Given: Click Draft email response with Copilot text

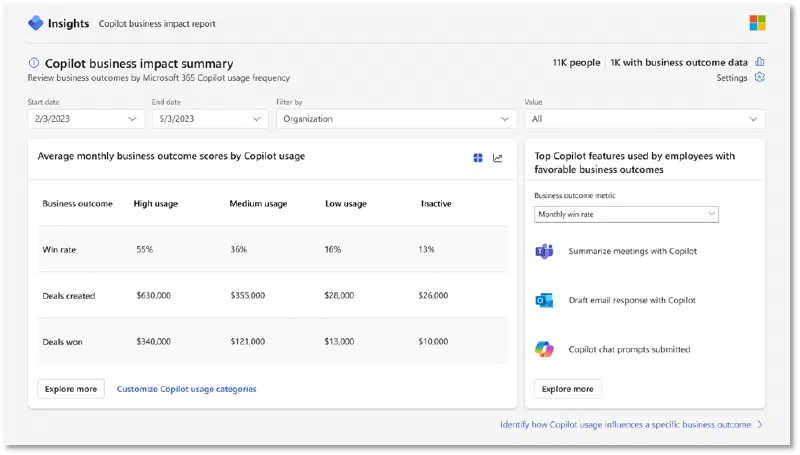Looking at the screenshot, I should pyautogui.click(x=632, y=300).
